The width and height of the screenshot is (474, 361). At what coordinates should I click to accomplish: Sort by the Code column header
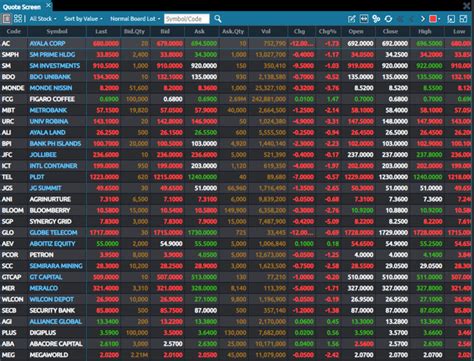click(x=14, y=32)
